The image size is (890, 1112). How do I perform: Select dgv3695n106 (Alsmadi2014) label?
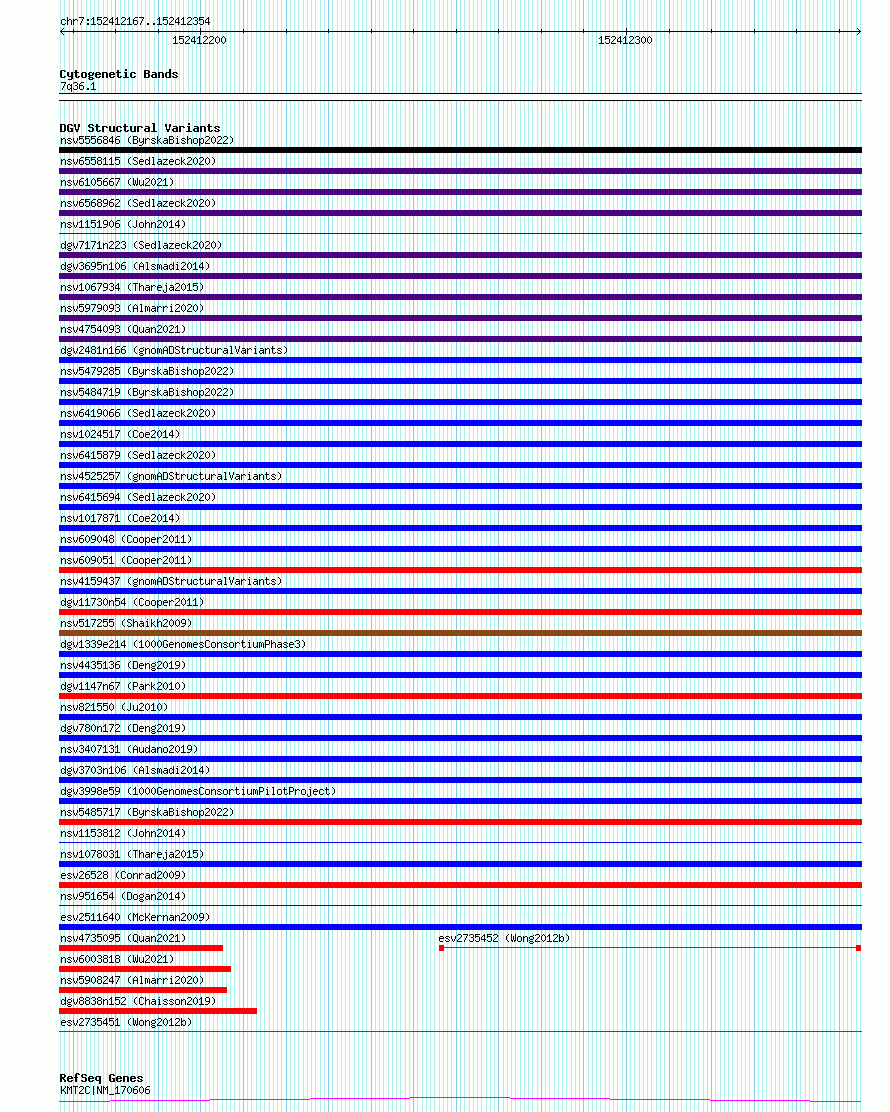(x=135, y=267)
